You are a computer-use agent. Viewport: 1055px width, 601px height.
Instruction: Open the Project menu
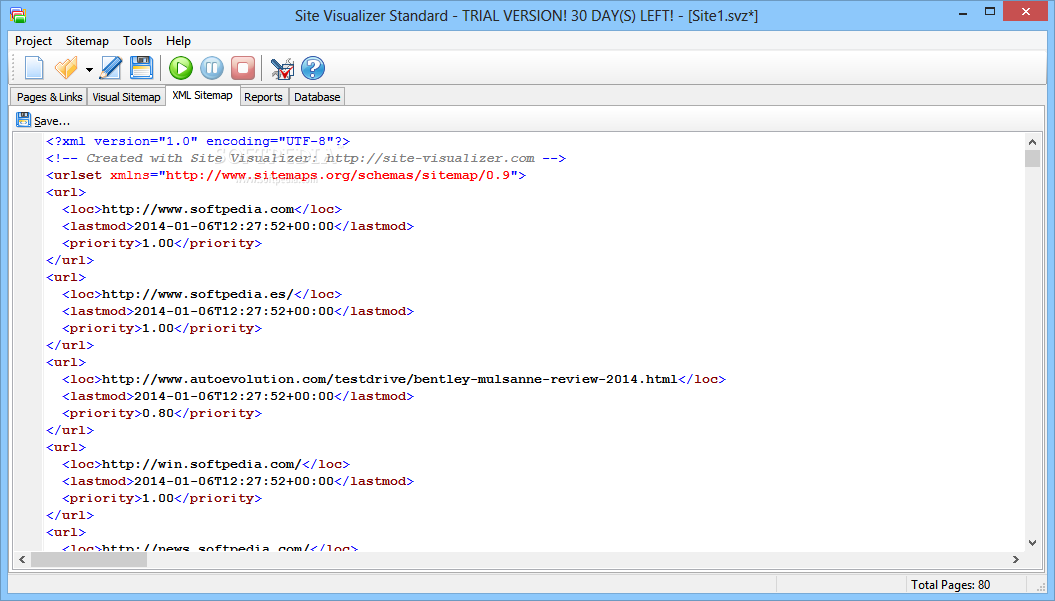[x=33, y=41]
